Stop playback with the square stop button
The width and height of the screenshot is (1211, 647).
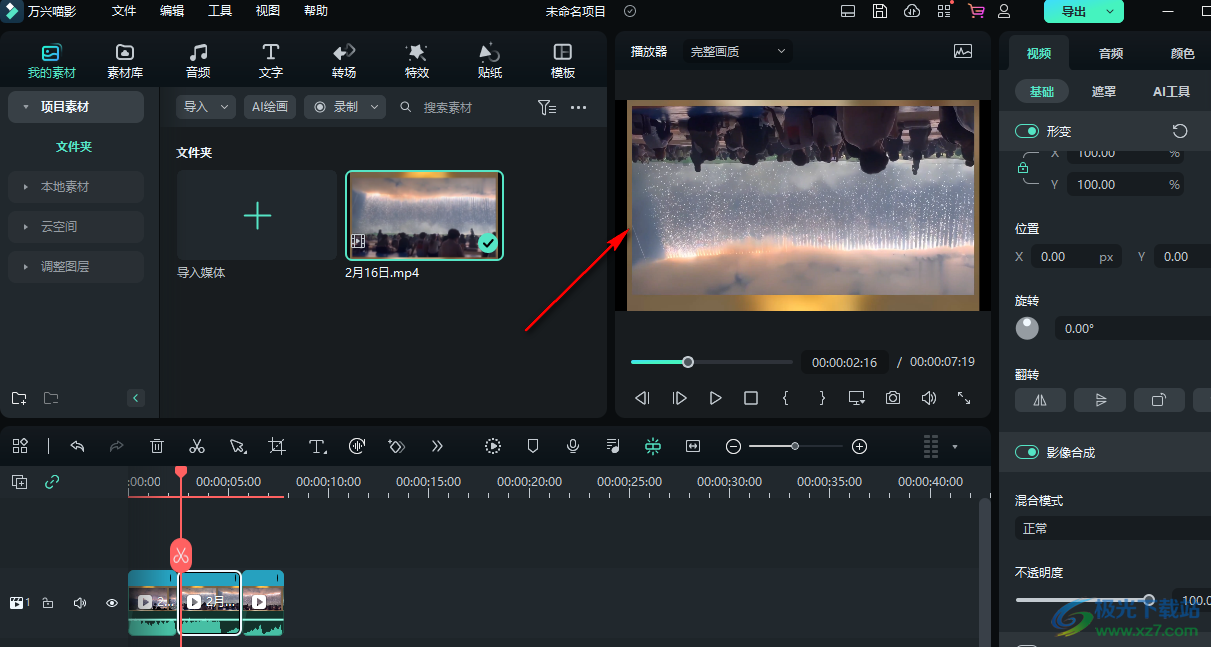(x=751, y=398)
